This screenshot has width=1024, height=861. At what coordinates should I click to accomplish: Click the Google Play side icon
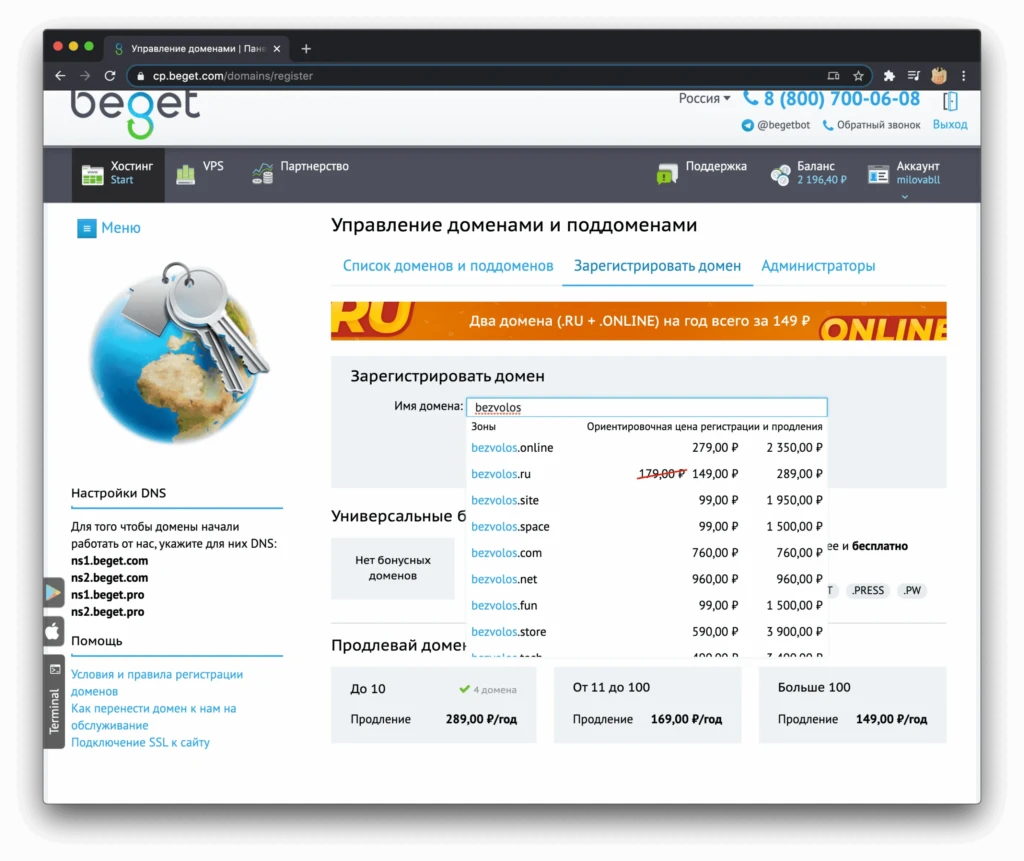[x=54, y=593]
